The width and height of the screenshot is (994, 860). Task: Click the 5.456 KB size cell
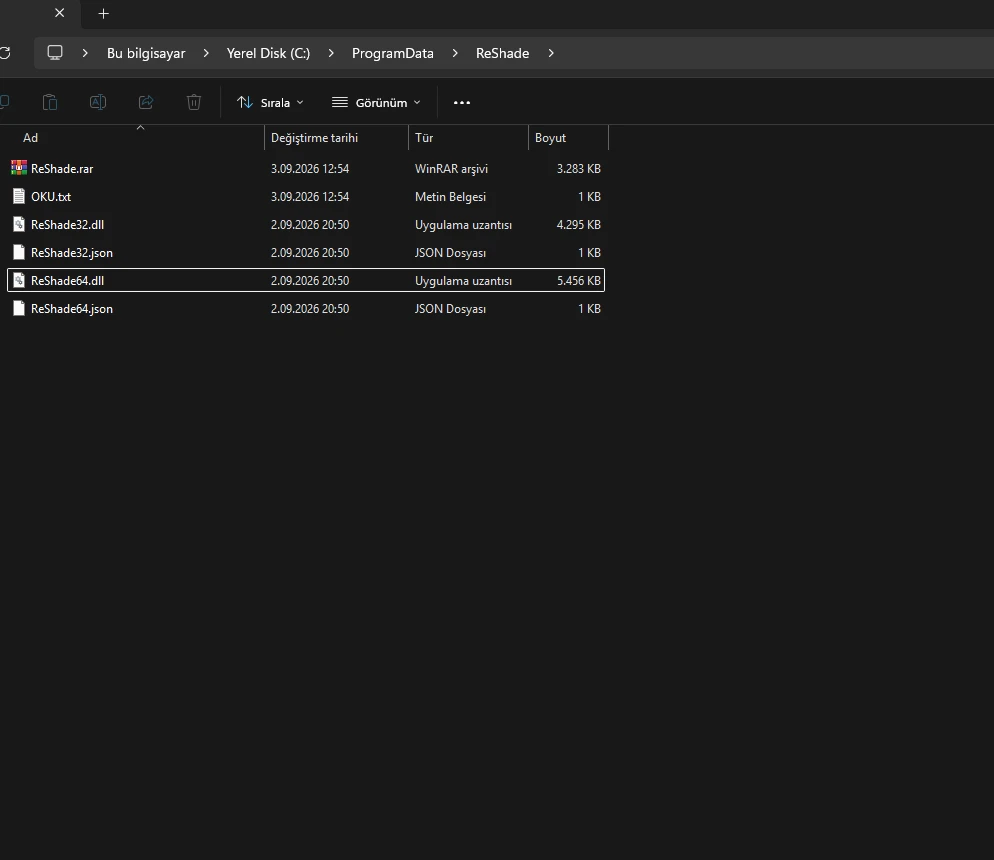pyautogui.click(x=579, y=280)
